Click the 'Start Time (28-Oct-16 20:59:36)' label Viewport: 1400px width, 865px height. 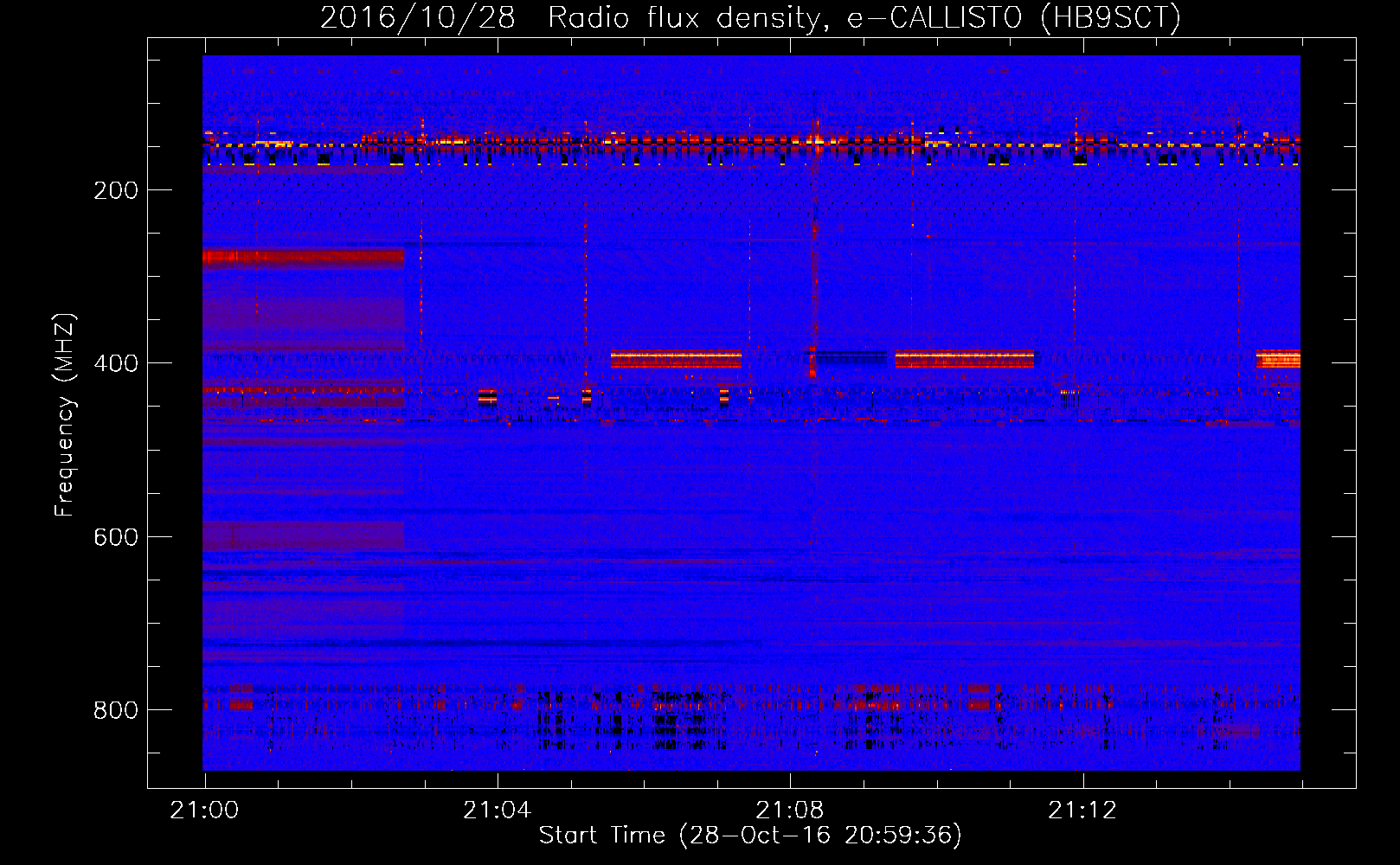pos(750,836)
